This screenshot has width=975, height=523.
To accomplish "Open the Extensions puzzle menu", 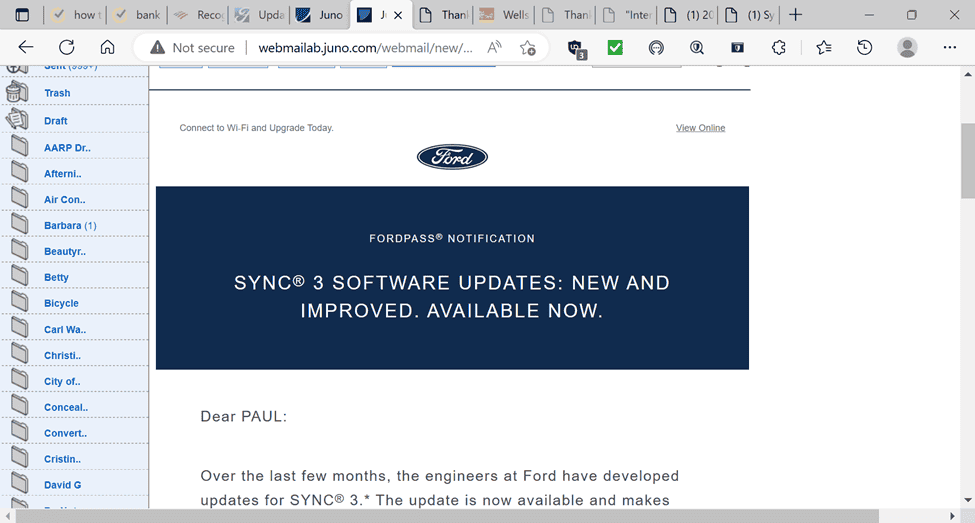I will click(x=779, y=47).
